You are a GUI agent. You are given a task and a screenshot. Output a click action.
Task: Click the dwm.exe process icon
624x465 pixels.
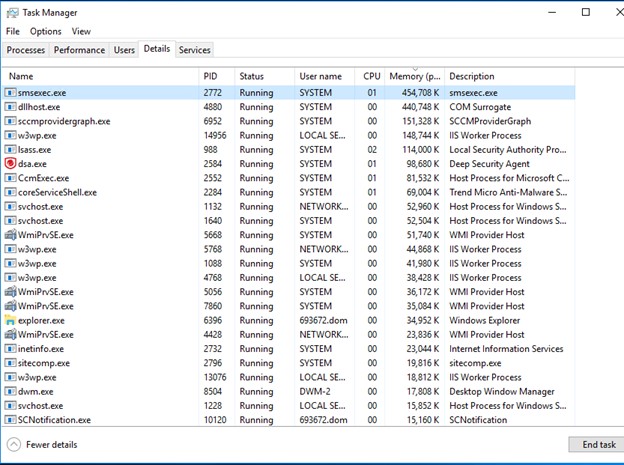10,391
